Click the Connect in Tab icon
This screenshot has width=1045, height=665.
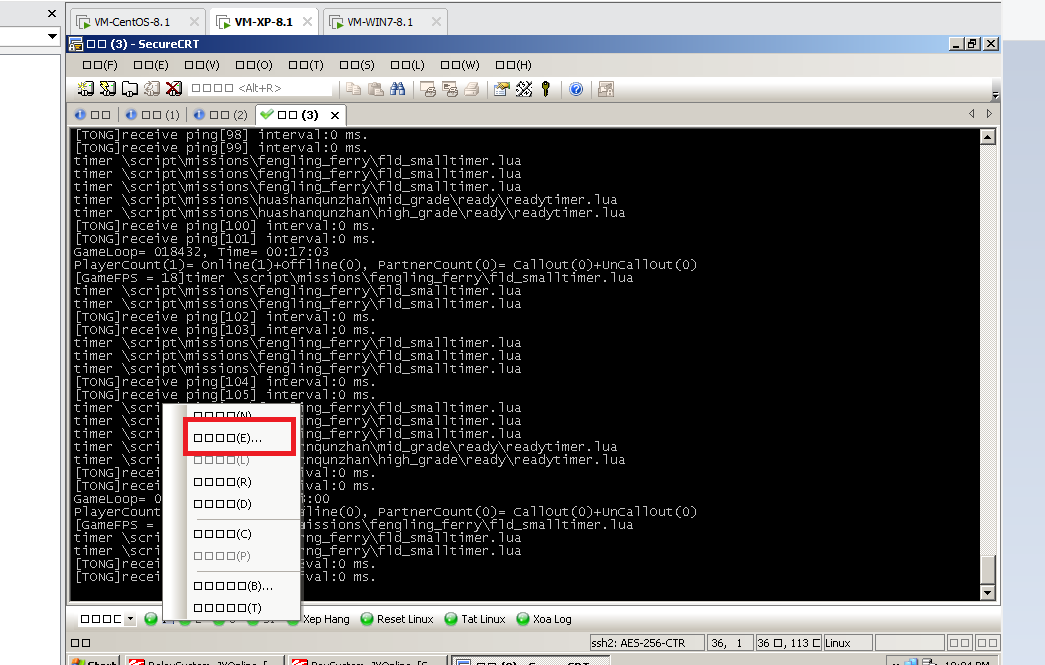tap(131, 89)
